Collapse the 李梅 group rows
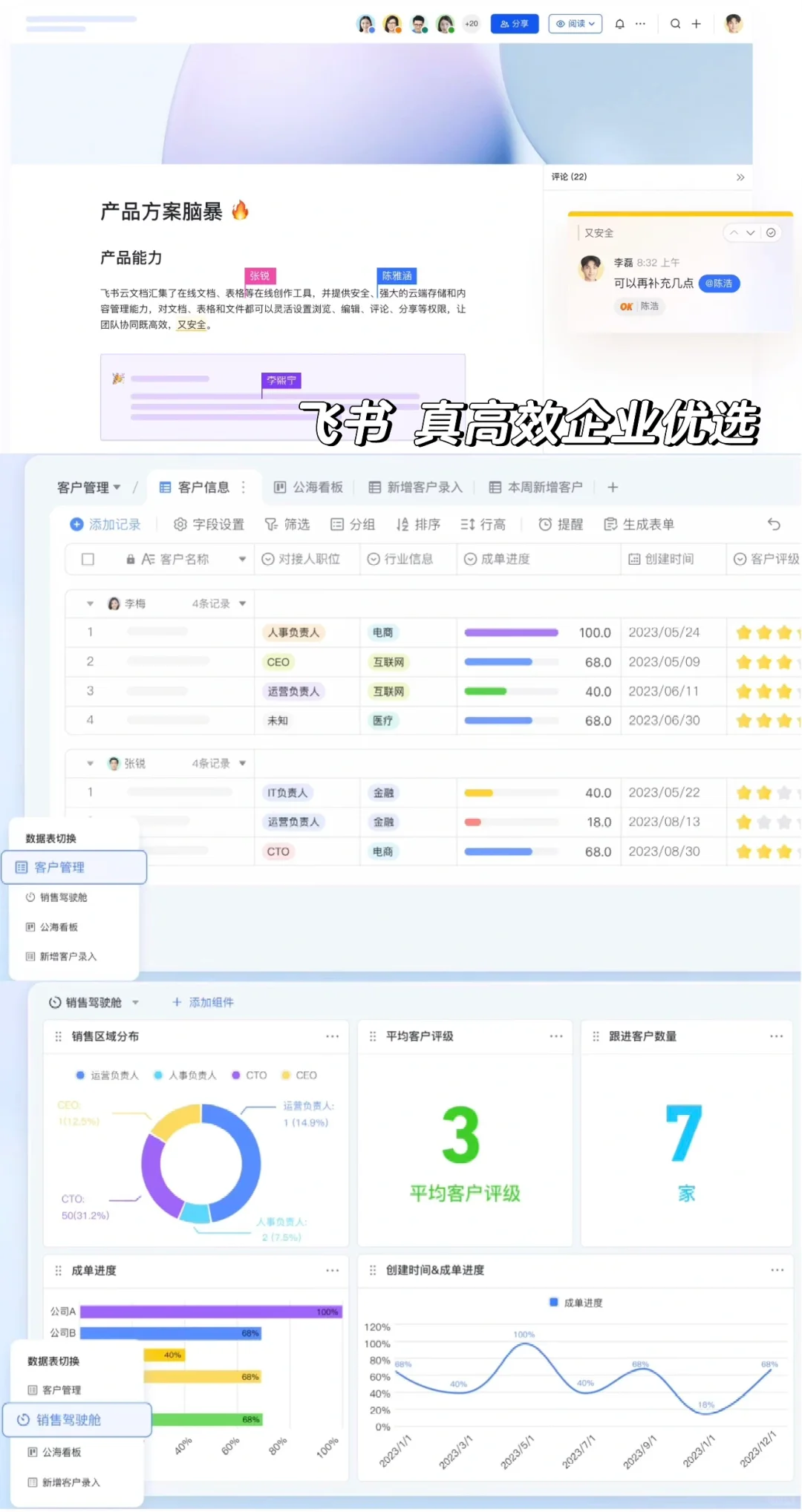Viewport: 802px width, 1512px height. coord(90,603)
